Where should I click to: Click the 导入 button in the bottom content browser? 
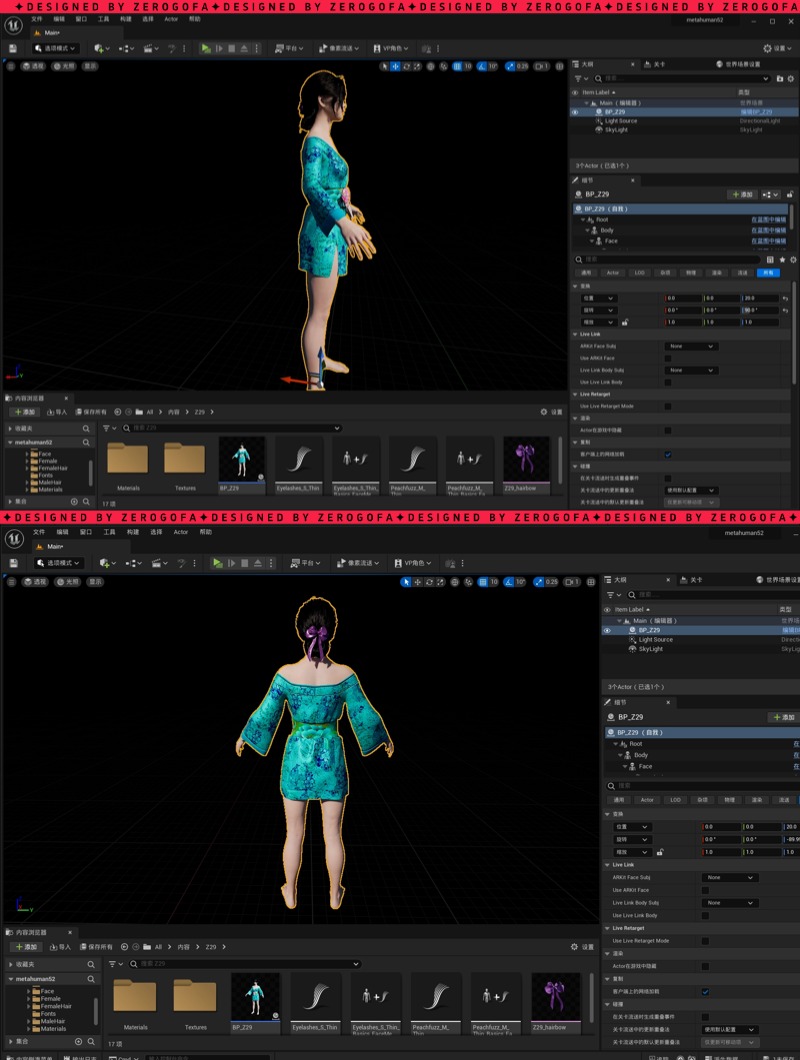coord(58,946)
